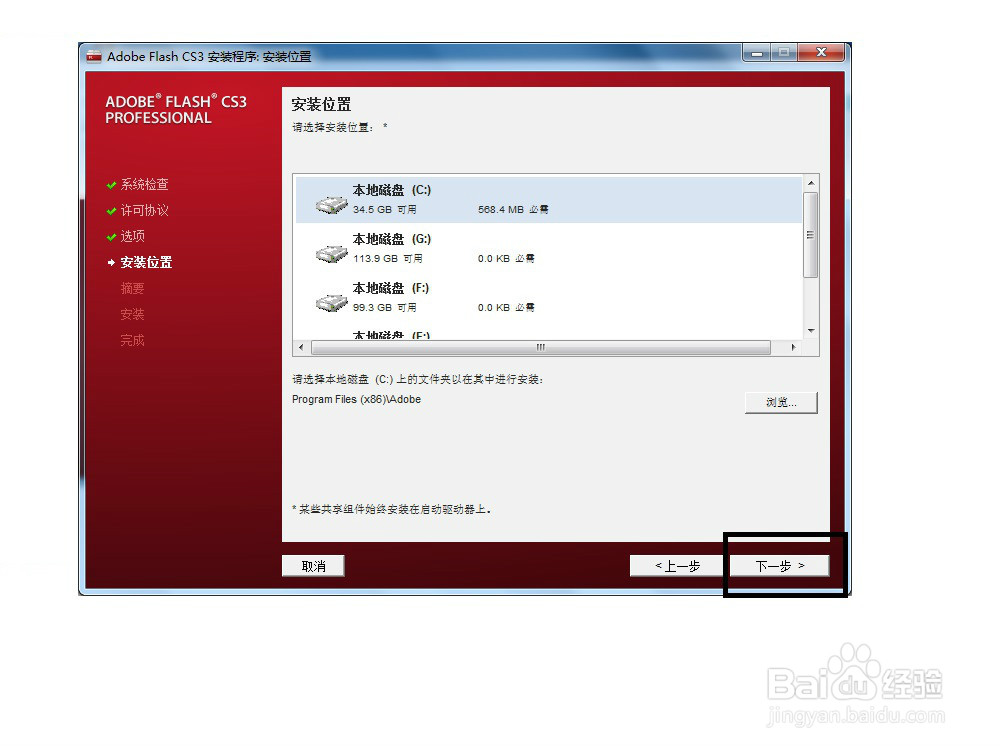Click the 摘要 step in sidebar

133,288
